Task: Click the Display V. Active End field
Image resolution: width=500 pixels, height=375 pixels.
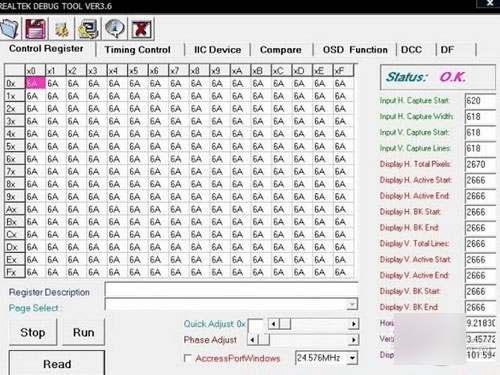Action: coord(481,276)
